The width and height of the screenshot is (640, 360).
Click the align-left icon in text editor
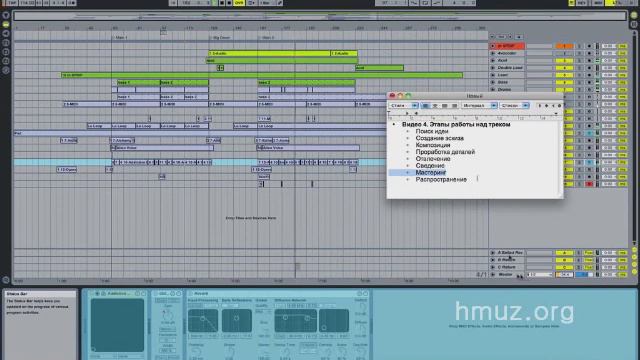click(x=425, y=106)
